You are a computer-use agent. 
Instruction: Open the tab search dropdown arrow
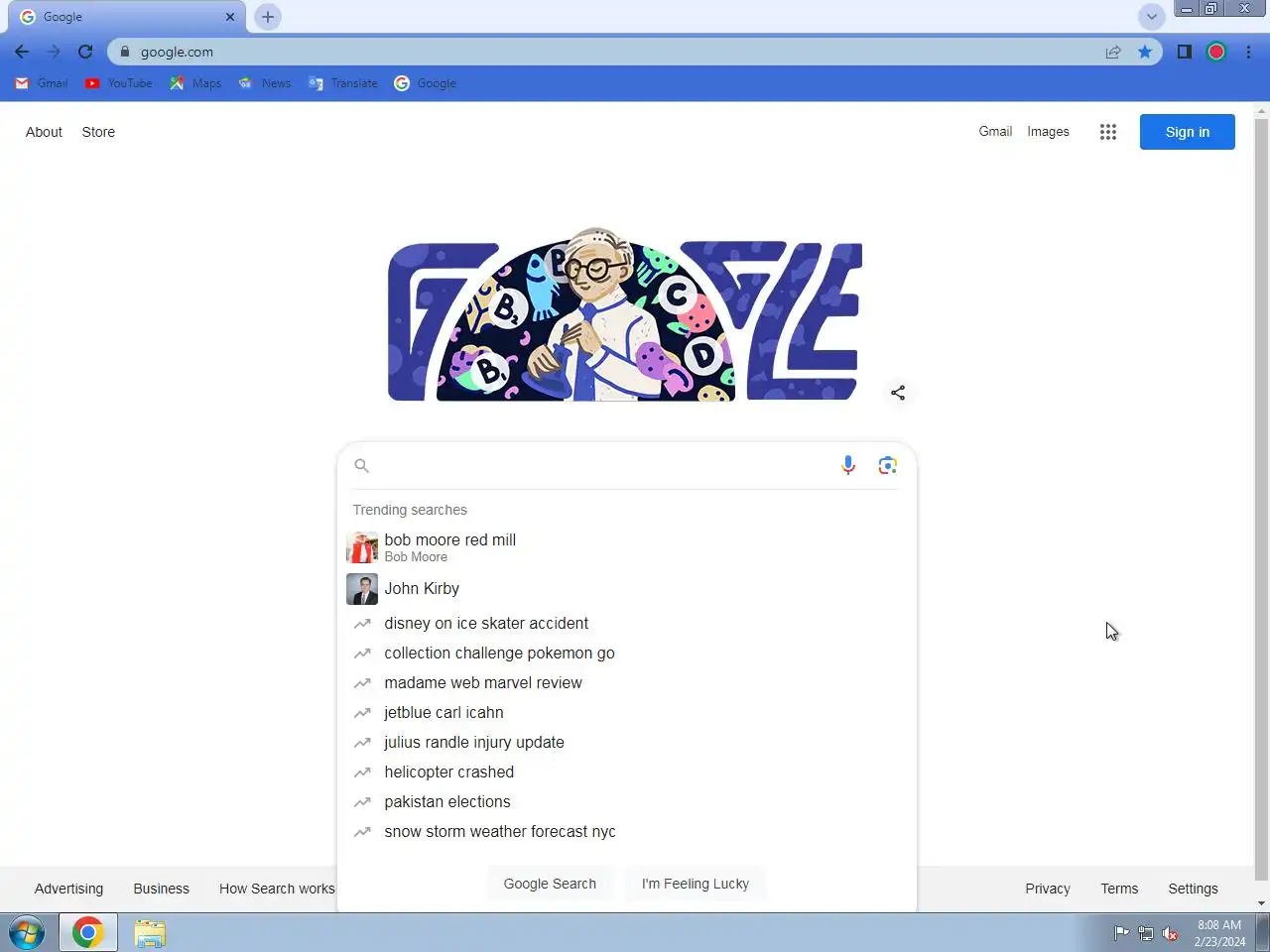point(1151,17)
